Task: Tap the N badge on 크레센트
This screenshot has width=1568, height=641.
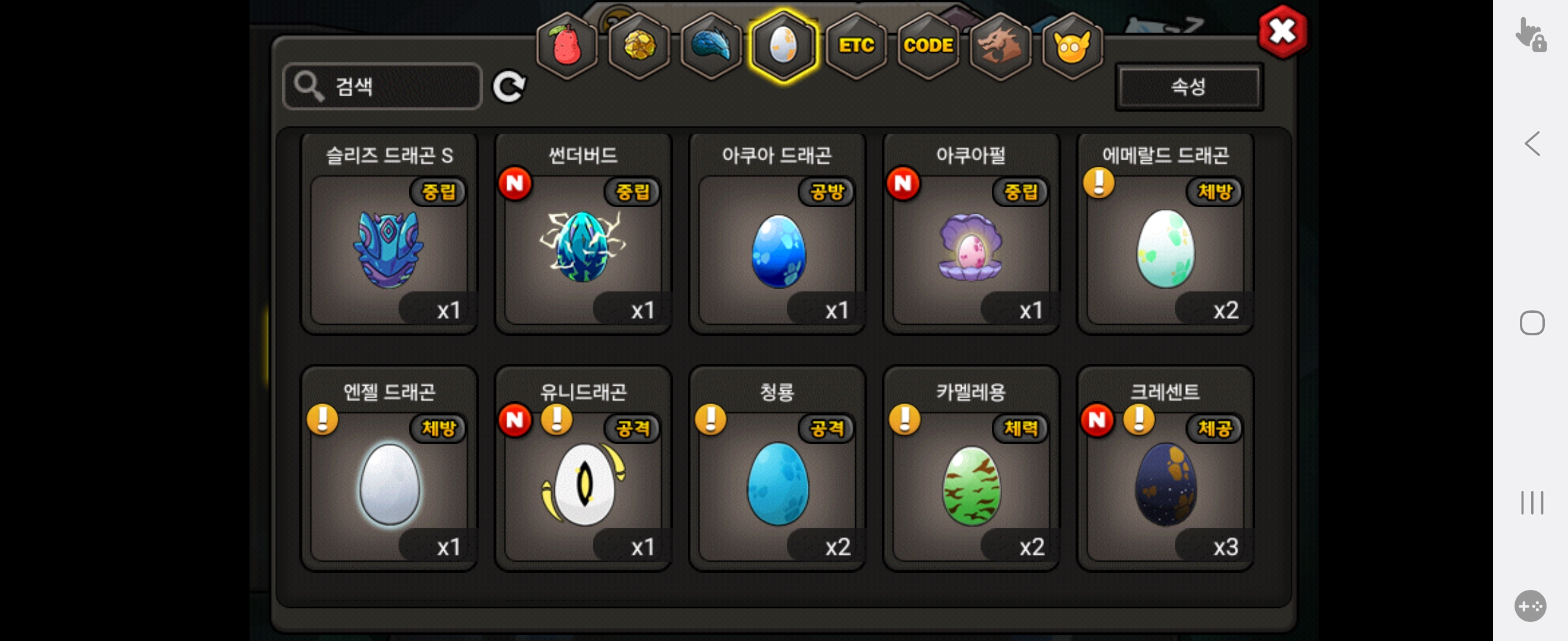Action: [x=1097, y=420]
